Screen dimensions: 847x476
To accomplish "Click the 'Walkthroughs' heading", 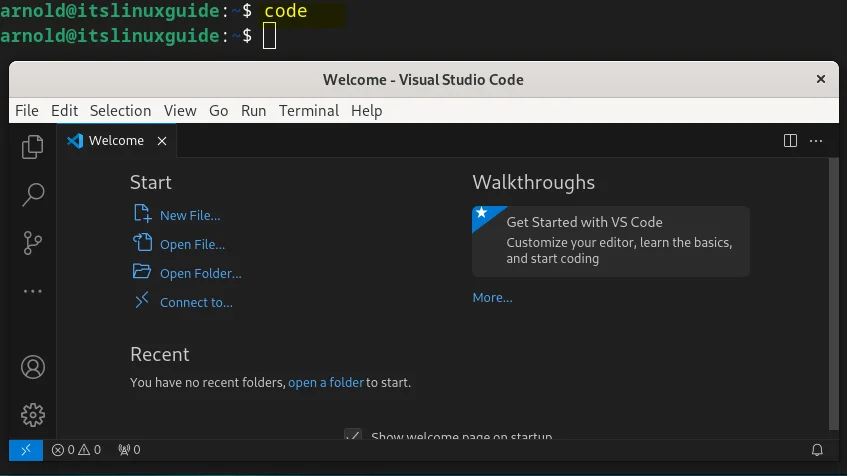I will (x=534, y=183).
